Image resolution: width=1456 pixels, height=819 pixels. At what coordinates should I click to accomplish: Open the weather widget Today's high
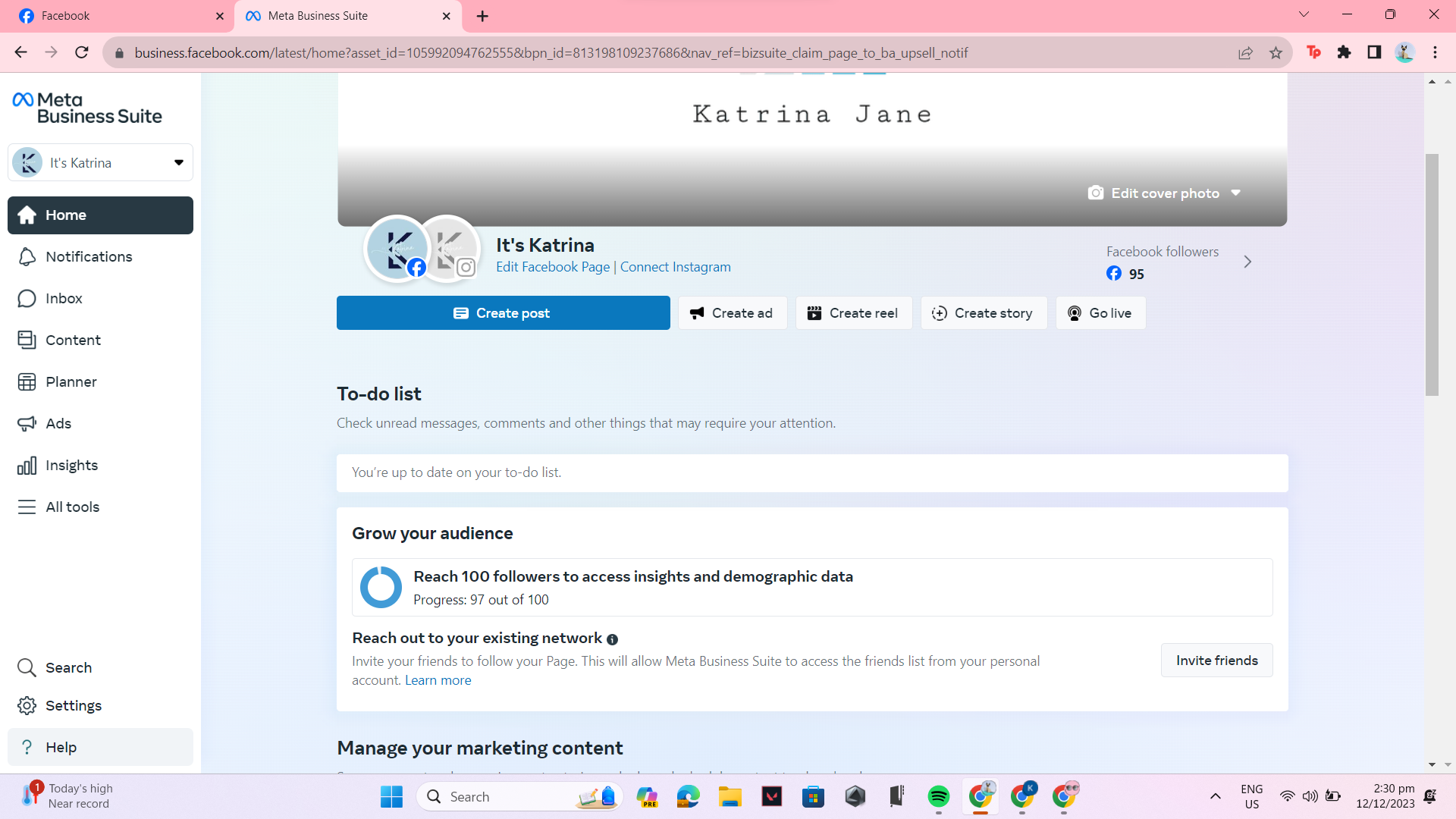point(67,797)
